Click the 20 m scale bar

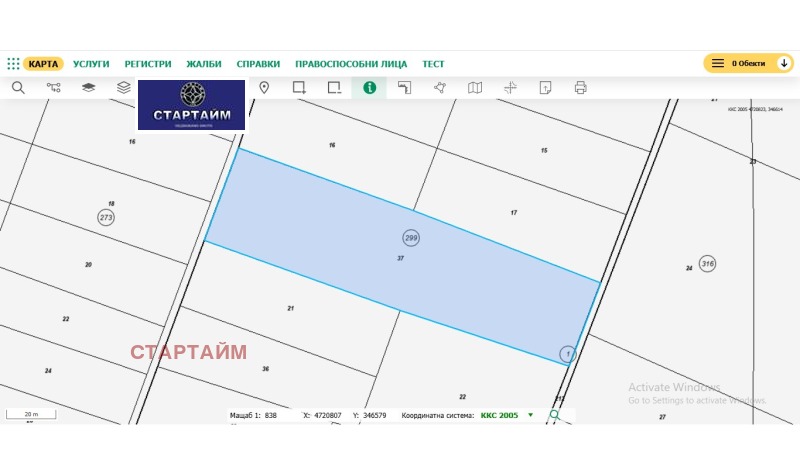coord(31,414)
